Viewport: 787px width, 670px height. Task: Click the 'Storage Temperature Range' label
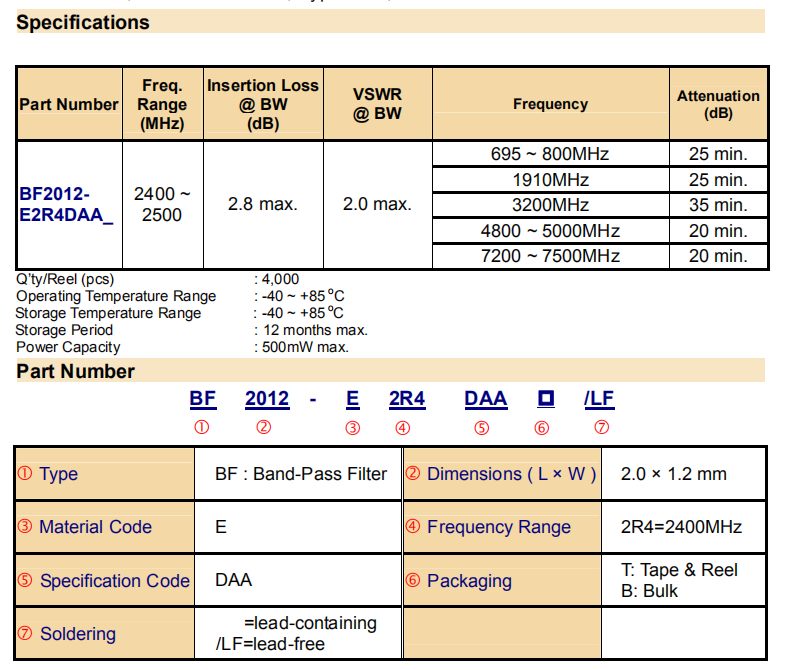(x=108, y=313)
